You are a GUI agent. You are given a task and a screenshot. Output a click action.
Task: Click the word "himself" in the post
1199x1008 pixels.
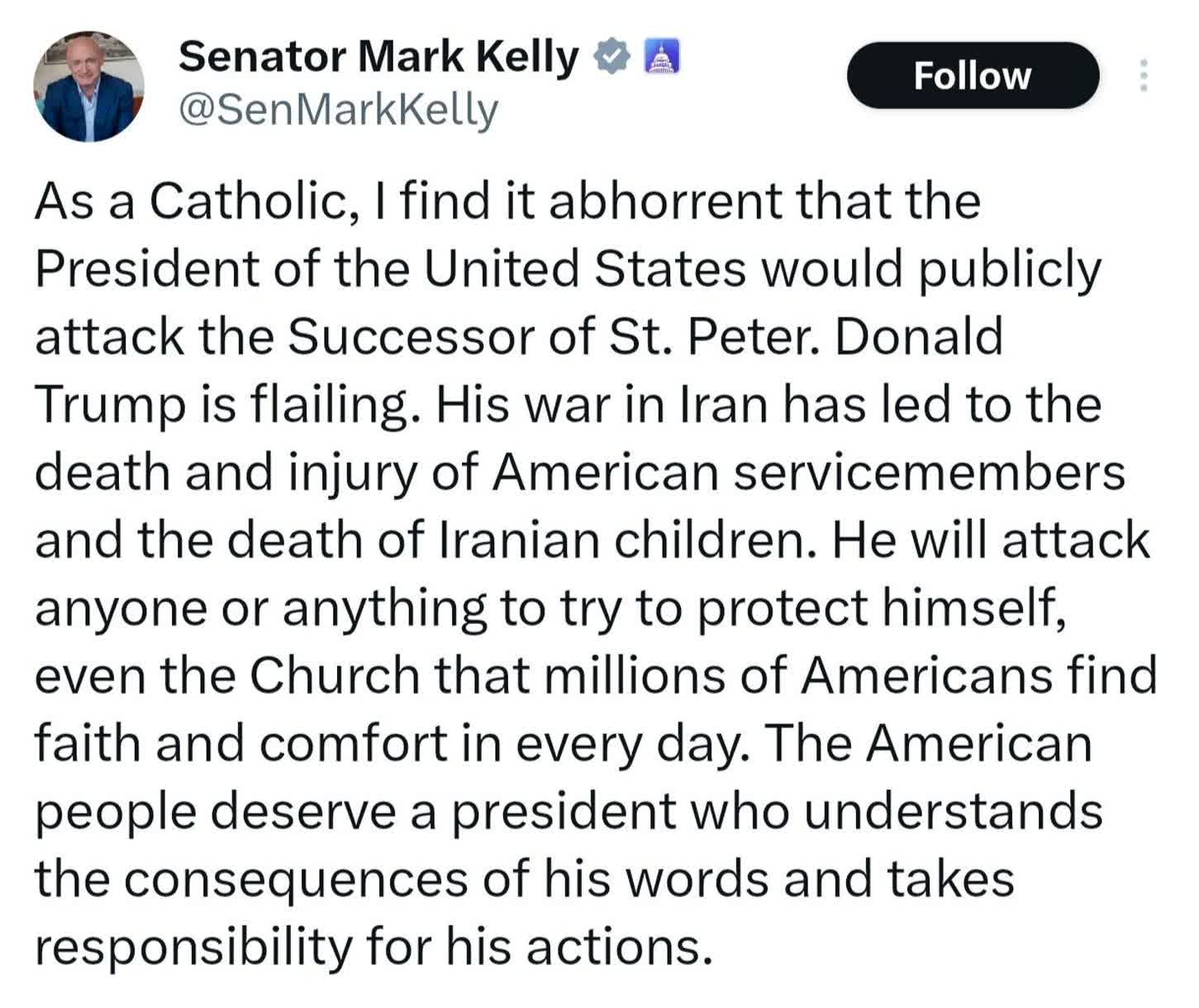pyautogui.click(x=972, y=608)
